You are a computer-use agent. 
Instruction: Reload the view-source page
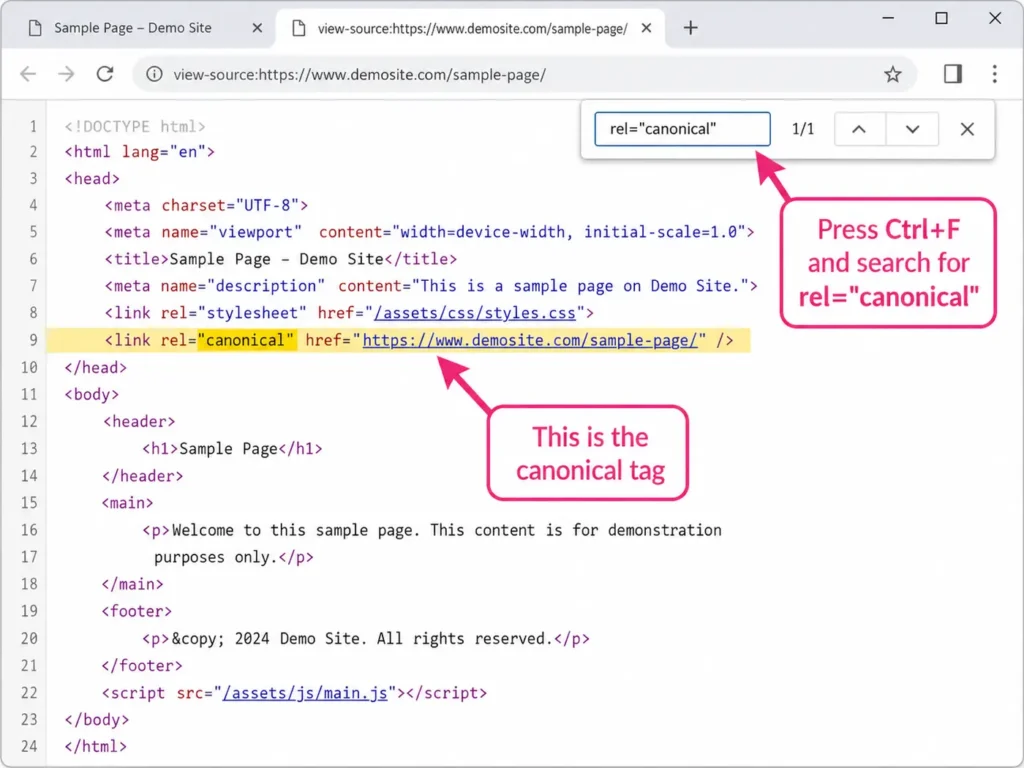(x=105, y=74)
